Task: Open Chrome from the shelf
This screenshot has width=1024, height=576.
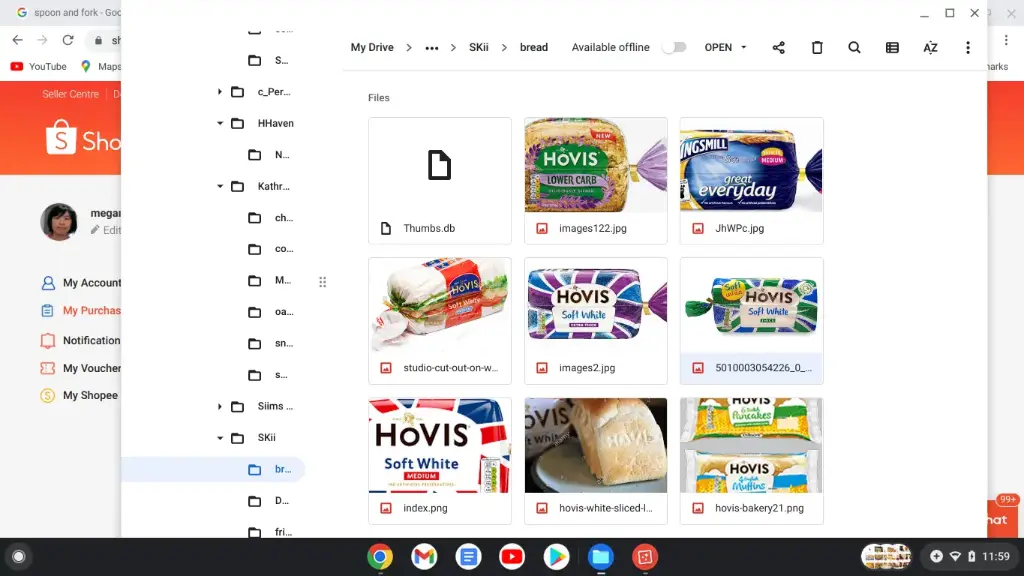Action: pos(379,557)
